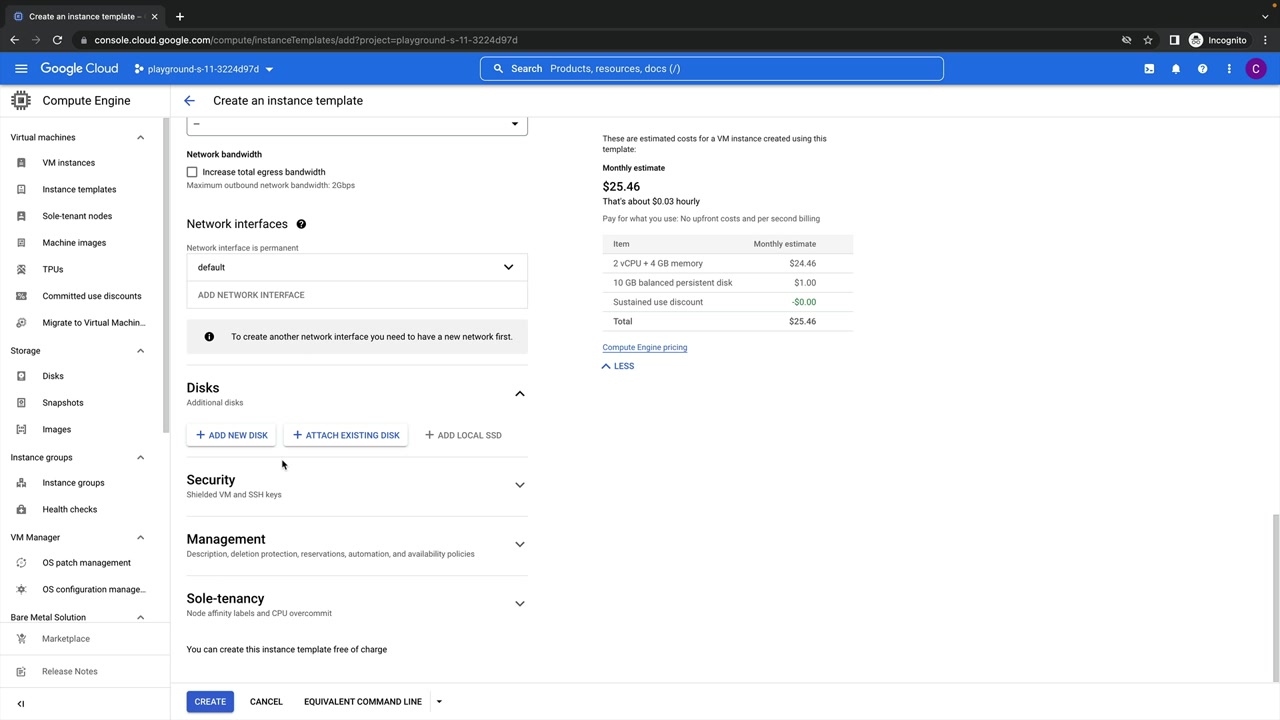Open the Compute Engine pricing link
Screen dimensions: 1280x720
click(644, 347)
